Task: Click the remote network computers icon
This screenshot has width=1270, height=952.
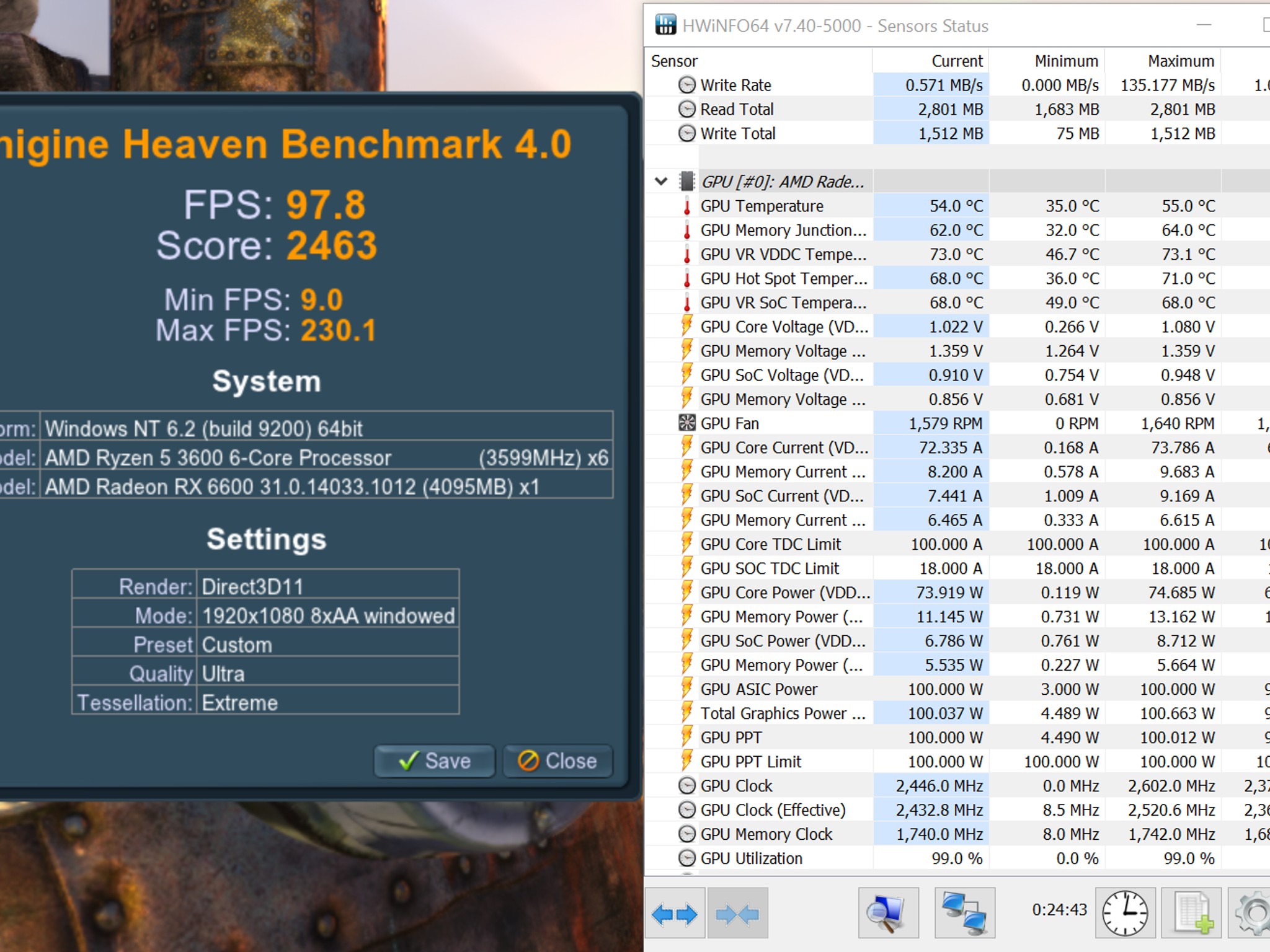Action: [x=964, y=914]
